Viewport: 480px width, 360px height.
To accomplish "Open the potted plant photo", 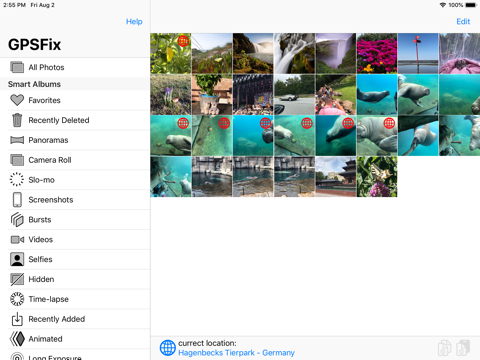I will [212, 95].
